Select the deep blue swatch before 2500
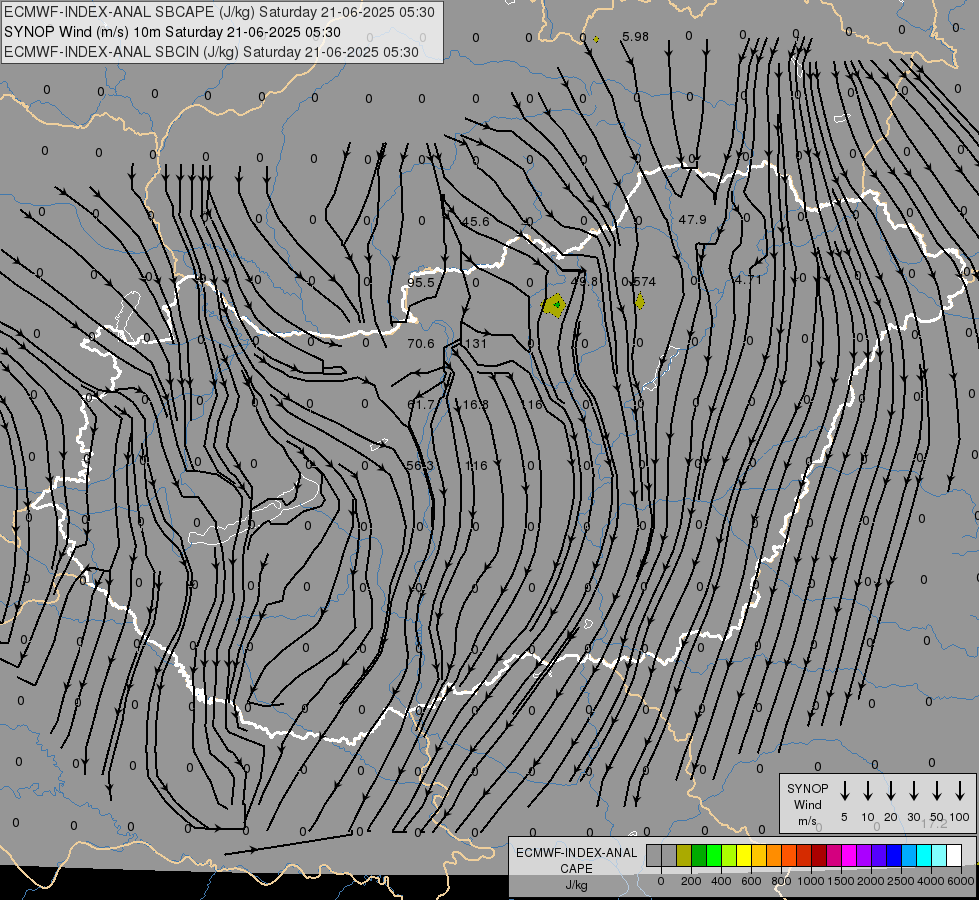979x900 pixels. (x=894, y=856)
